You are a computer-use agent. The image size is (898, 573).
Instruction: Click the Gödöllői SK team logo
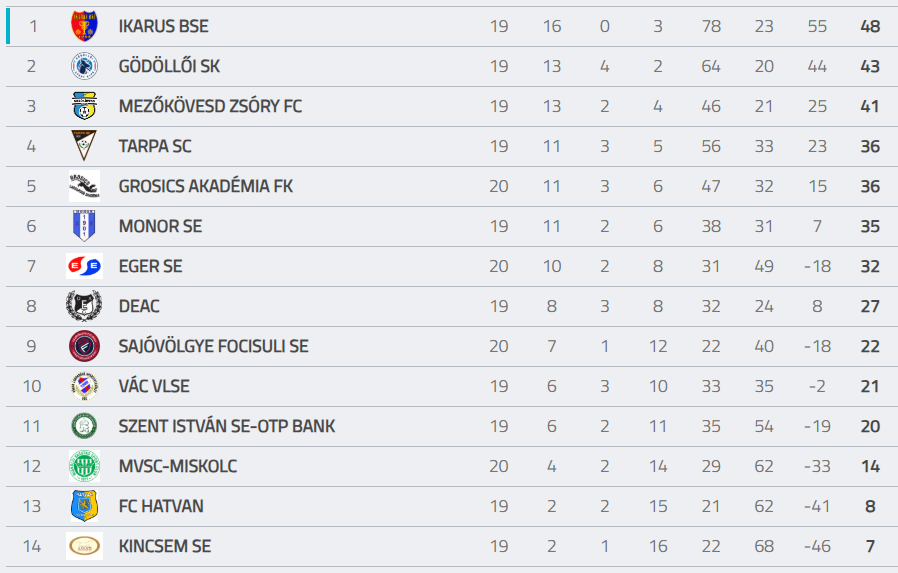[x=84, y=66]
